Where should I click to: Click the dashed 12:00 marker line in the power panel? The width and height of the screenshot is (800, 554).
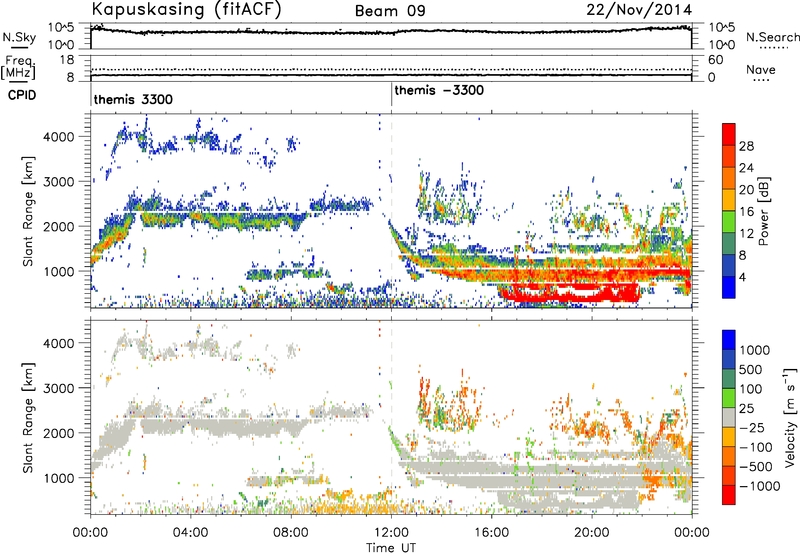[391, 210]
